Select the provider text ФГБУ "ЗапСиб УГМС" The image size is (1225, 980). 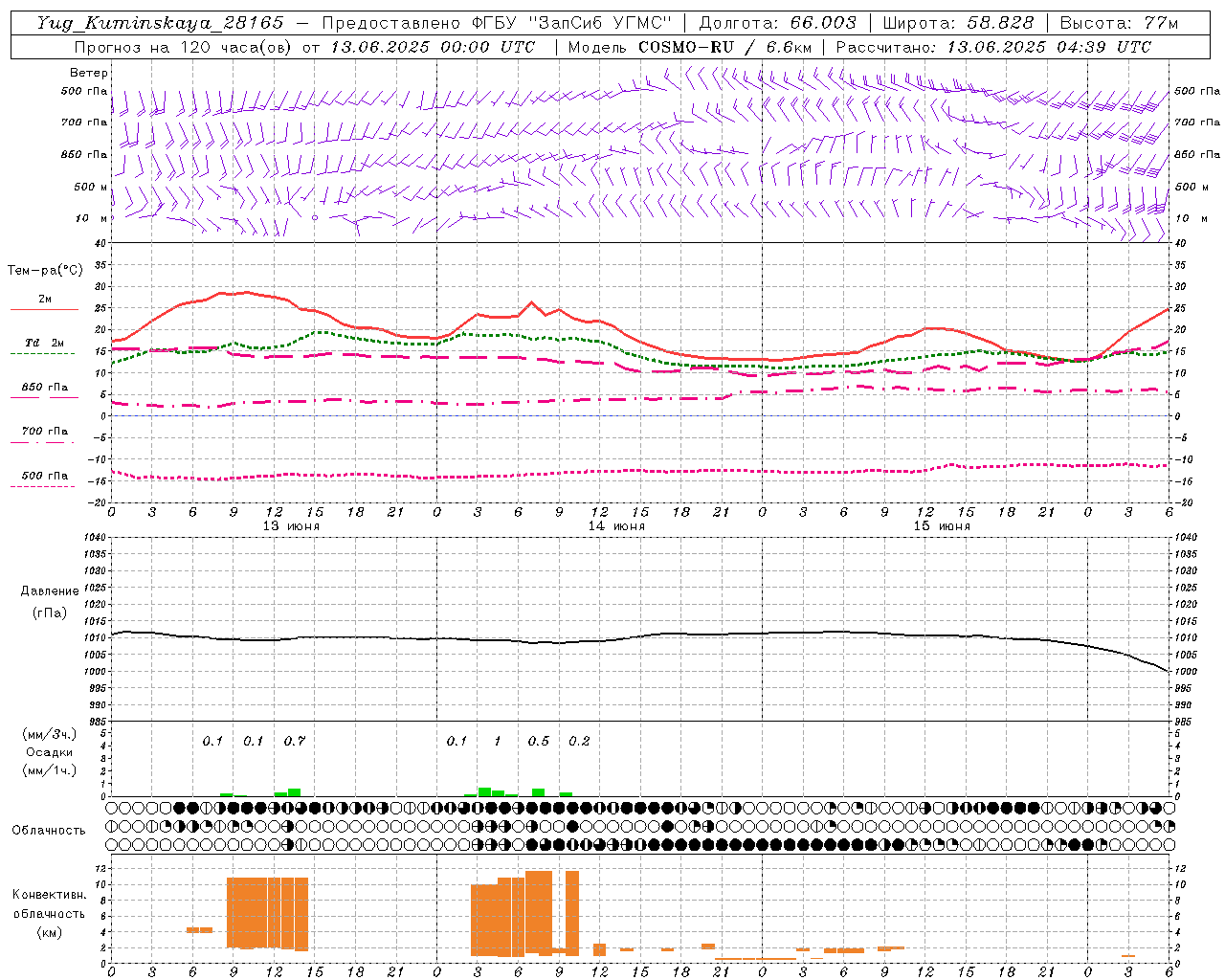point(572,23)
